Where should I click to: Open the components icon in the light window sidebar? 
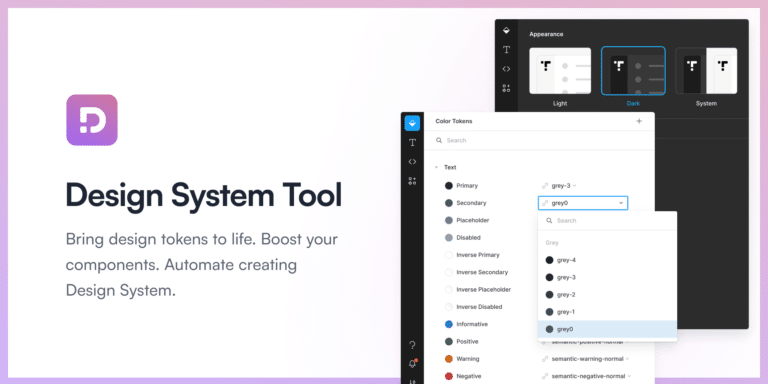point(412,181)
